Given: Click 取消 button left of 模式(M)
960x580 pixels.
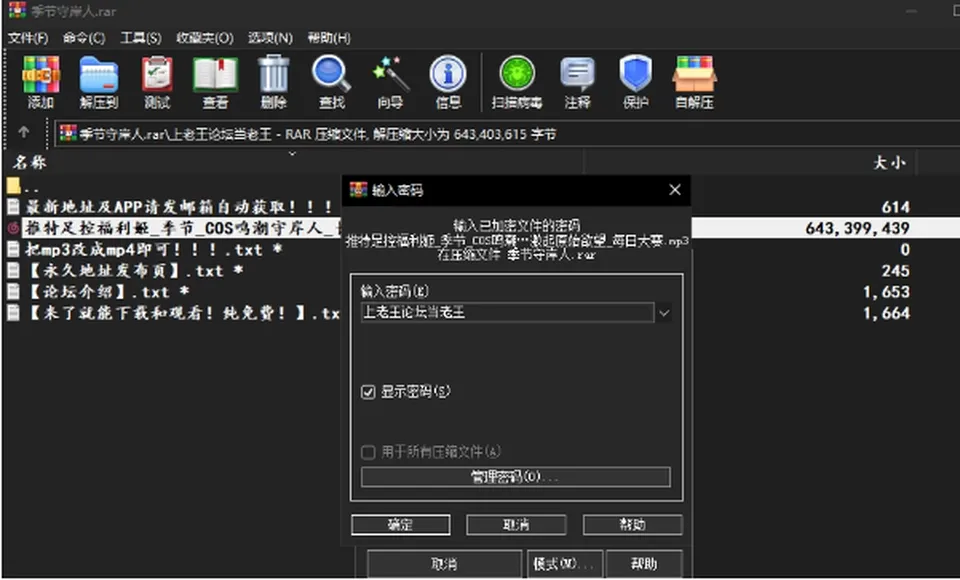Looking at the screenshot, I should click(444, 563).
